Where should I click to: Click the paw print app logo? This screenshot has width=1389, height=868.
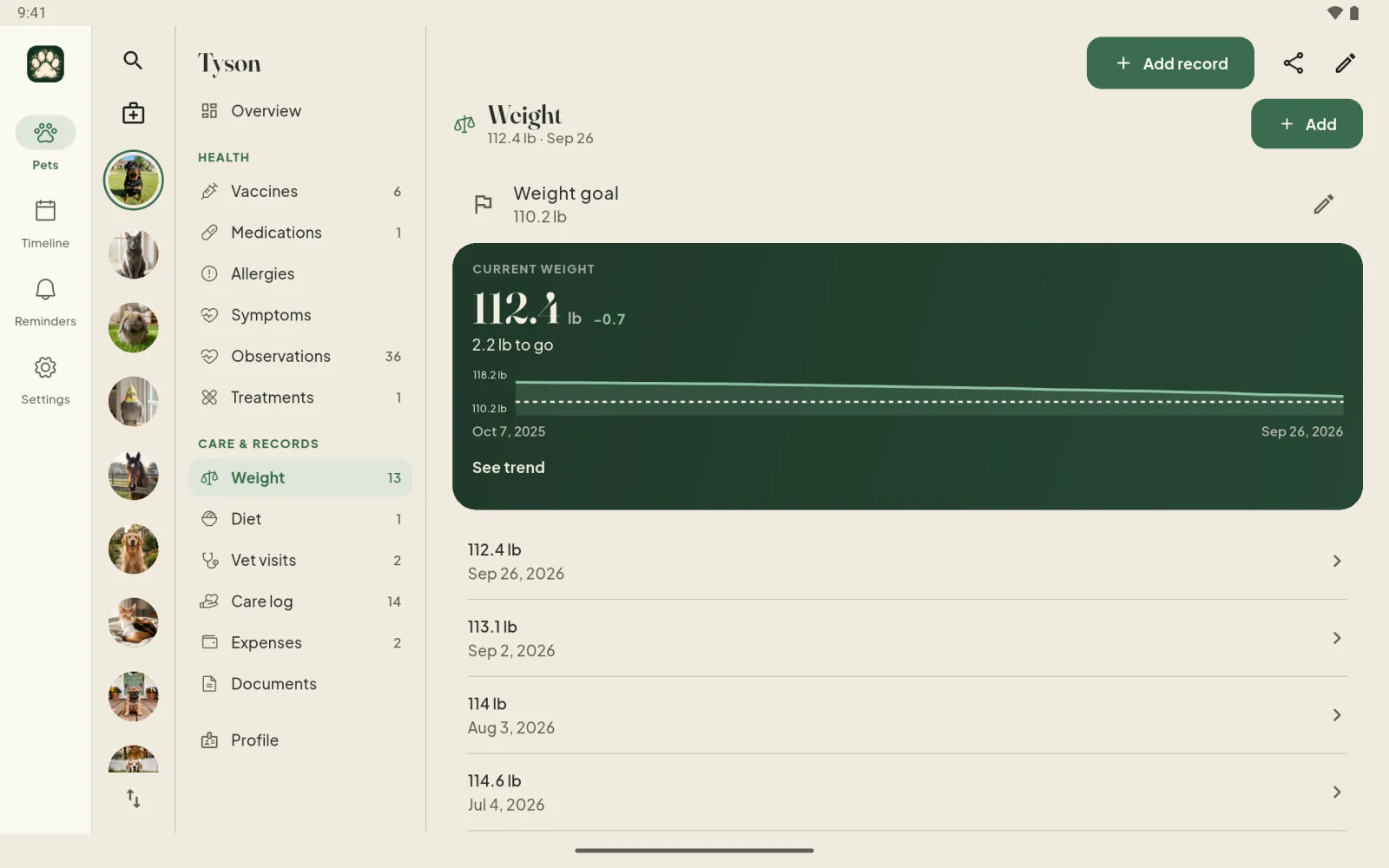tap(45, 63)
